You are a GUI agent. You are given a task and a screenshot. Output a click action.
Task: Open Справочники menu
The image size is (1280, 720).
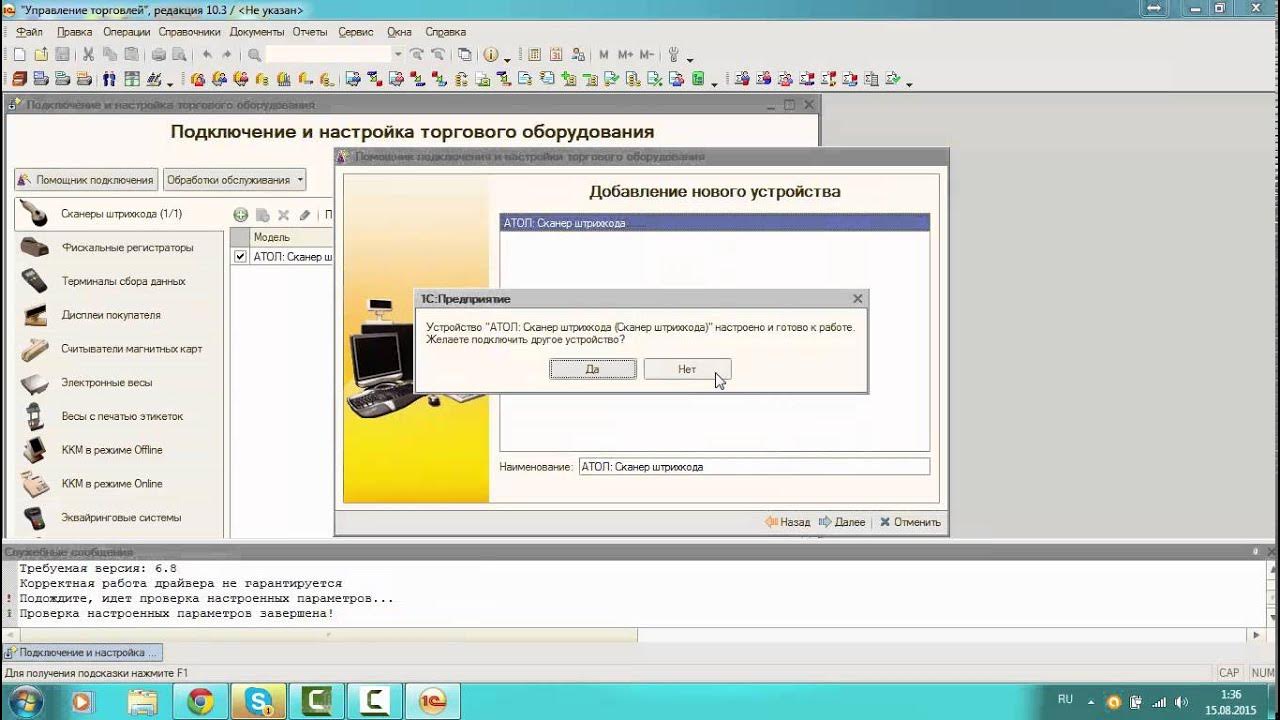[x=190, y=32]
